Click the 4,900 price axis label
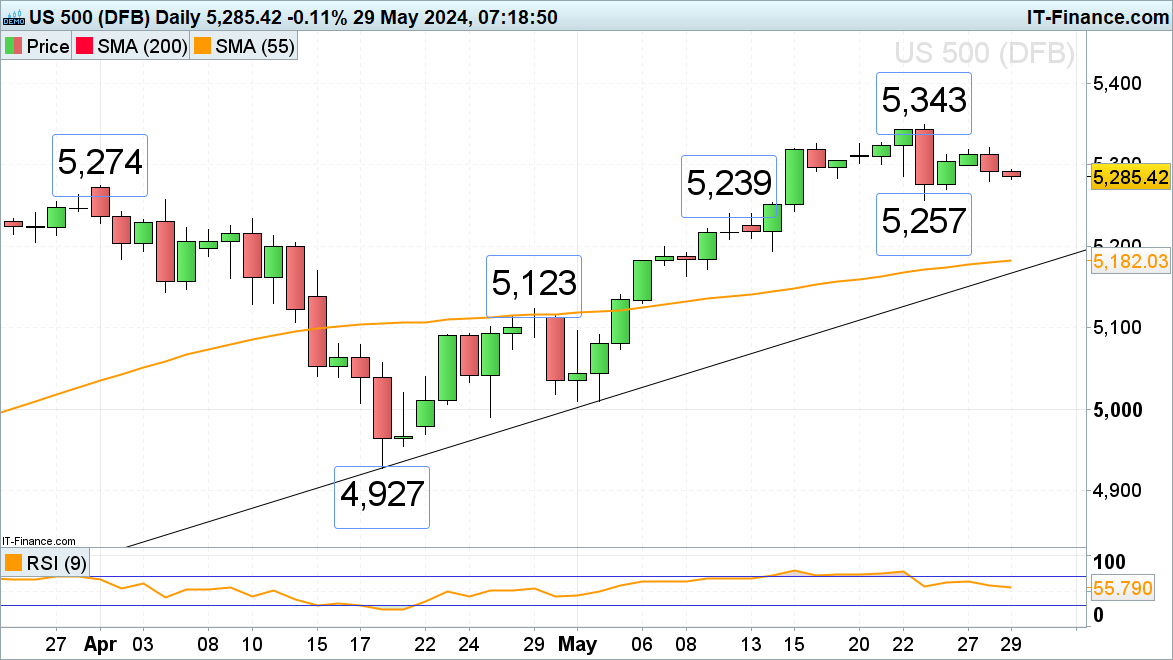The width and height of the screenshot is (1173, 660). (1117, 490)
